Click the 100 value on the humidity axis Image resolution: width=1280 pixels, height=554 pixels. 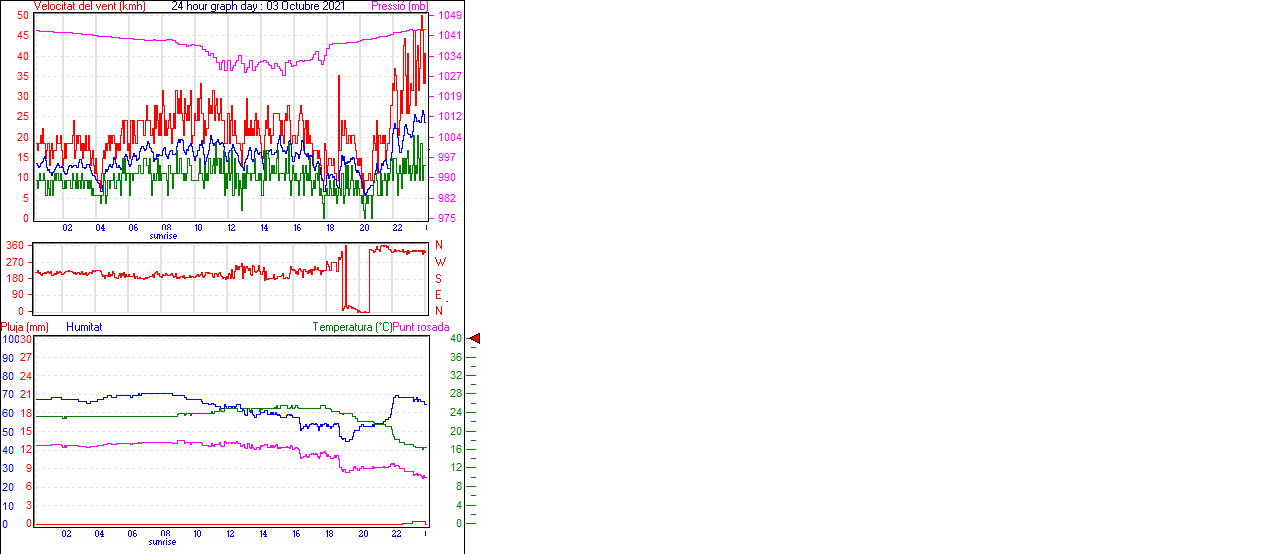pos(9,339)
